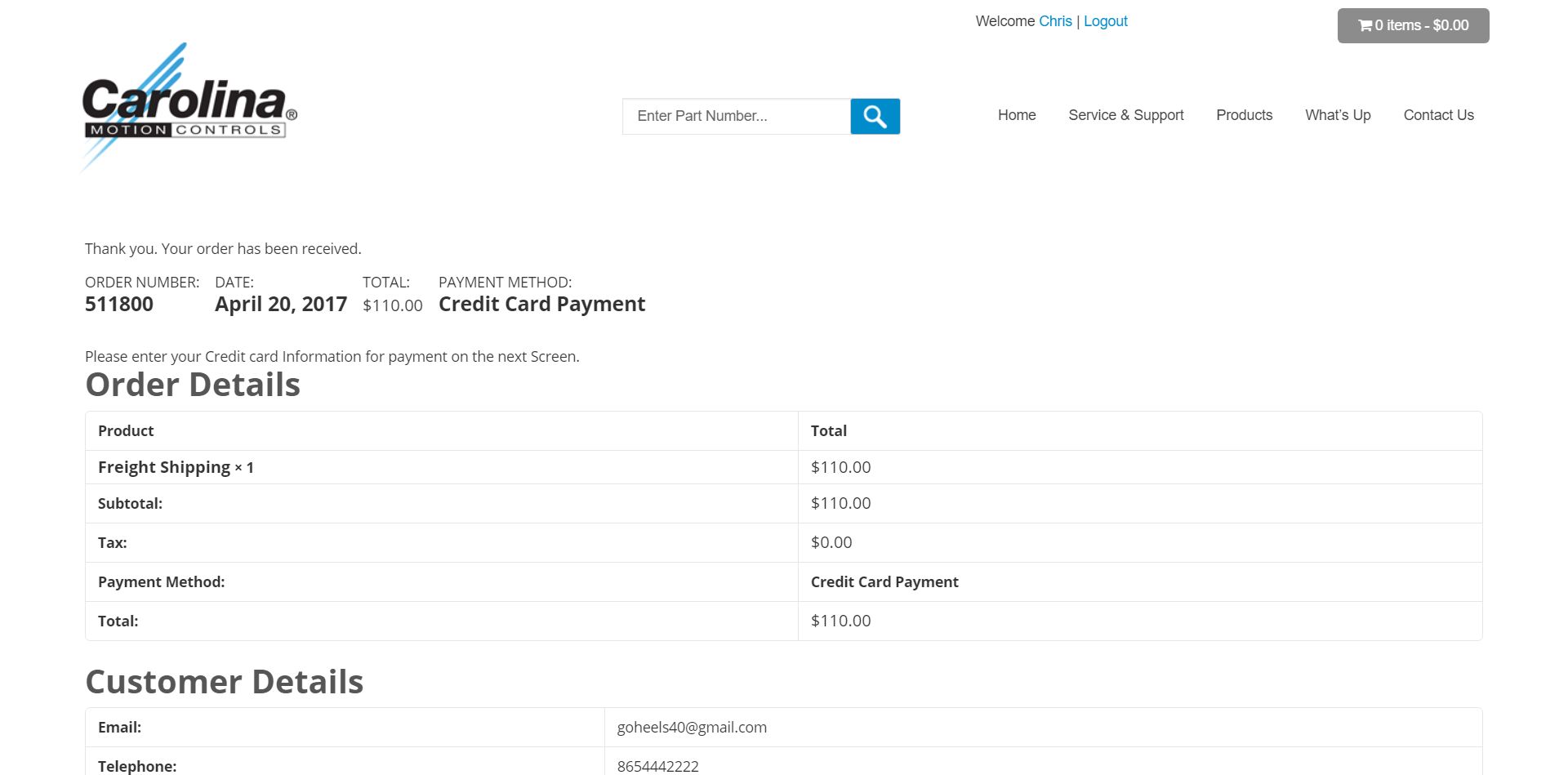1568x775 pixels.
Task: Click the Order Details heading
Action: coord(193,385)
